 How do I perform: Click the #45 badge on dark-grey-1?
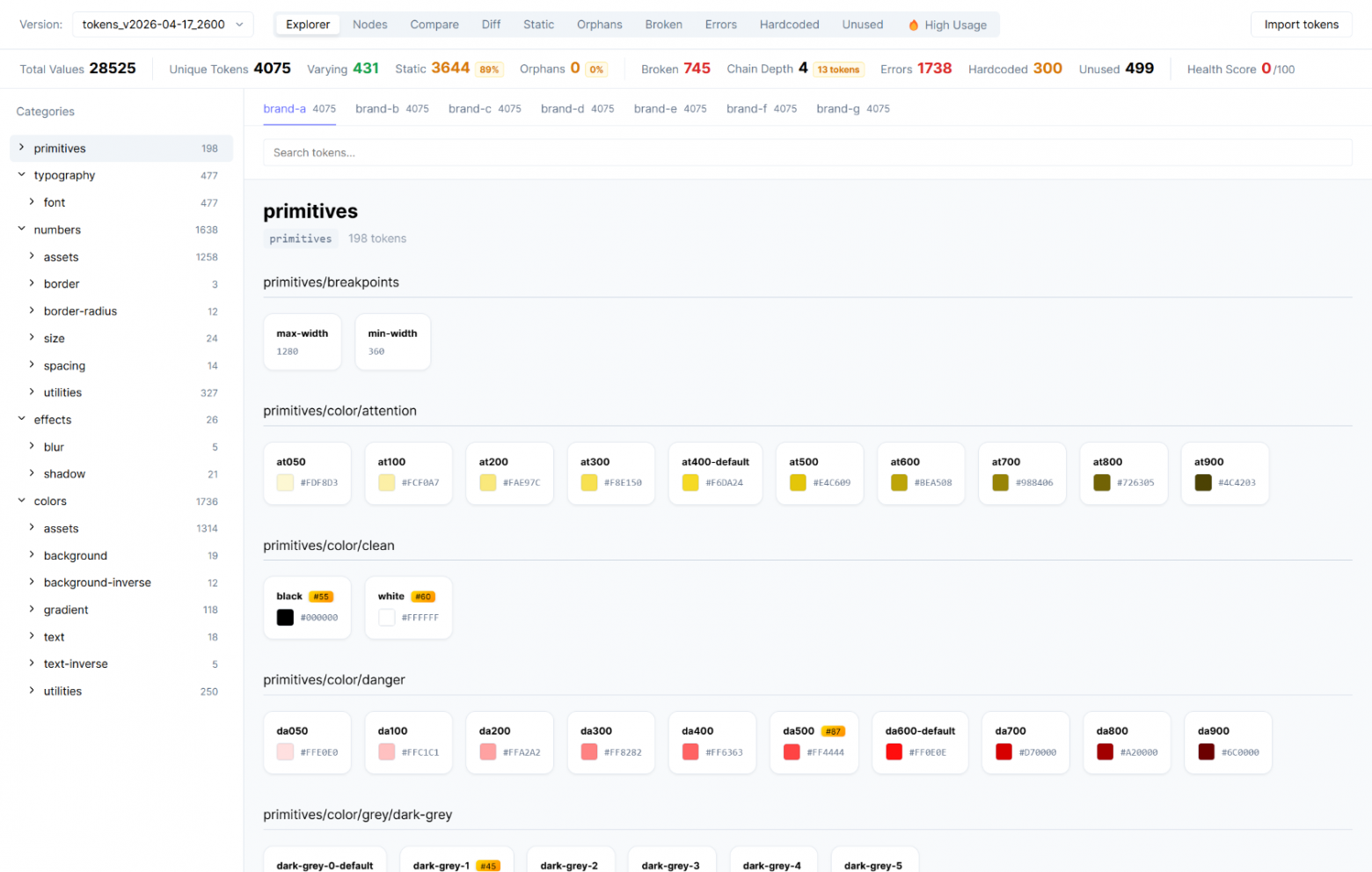pyautogui.click(x=488, y=866)
